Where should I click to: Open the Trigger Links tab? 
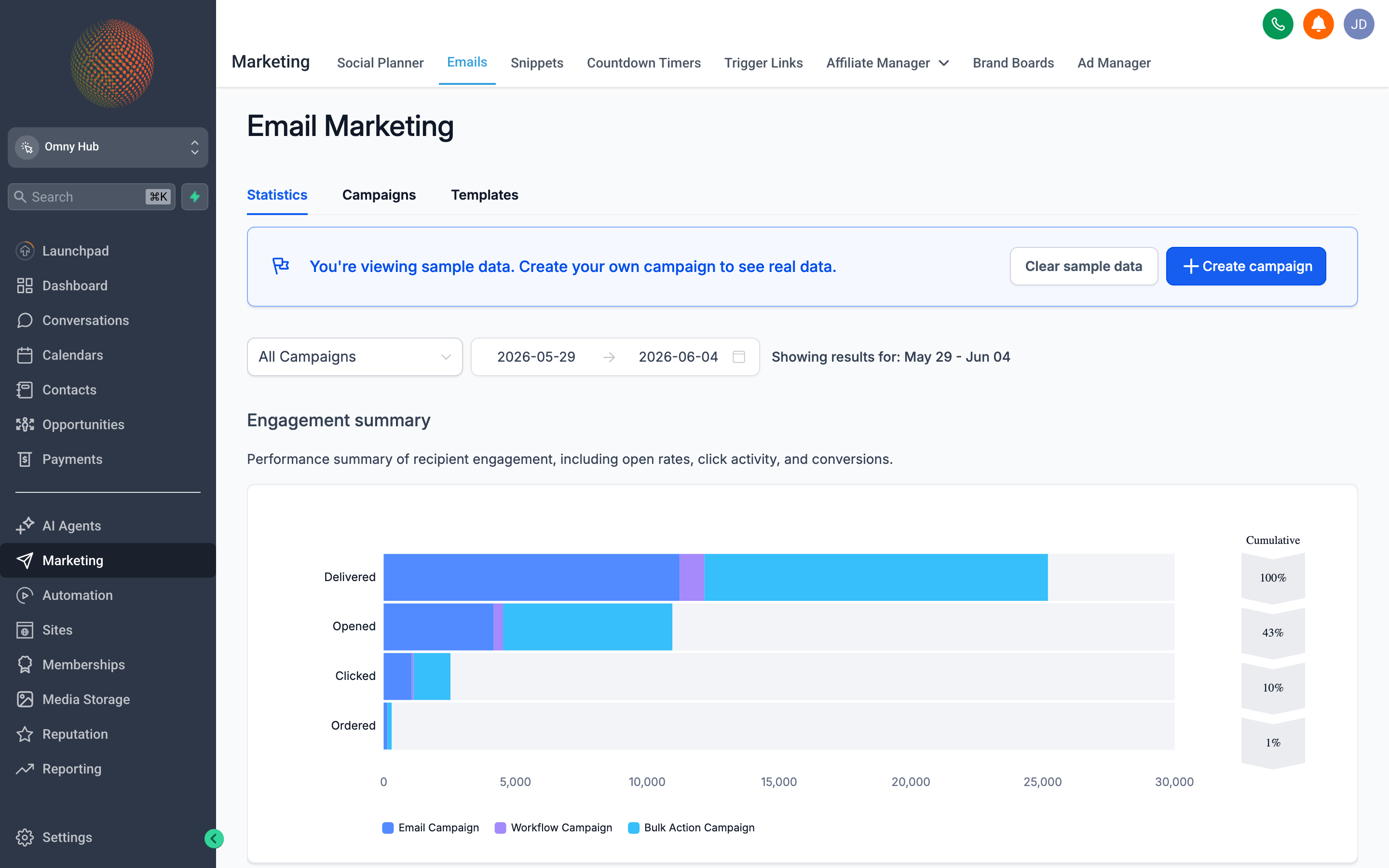(763, 63)
